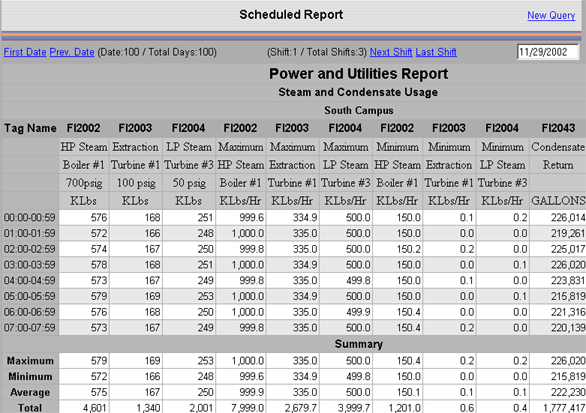Click the Average summary row label
This screenshot has height=413, width=586.
[30, 392]
